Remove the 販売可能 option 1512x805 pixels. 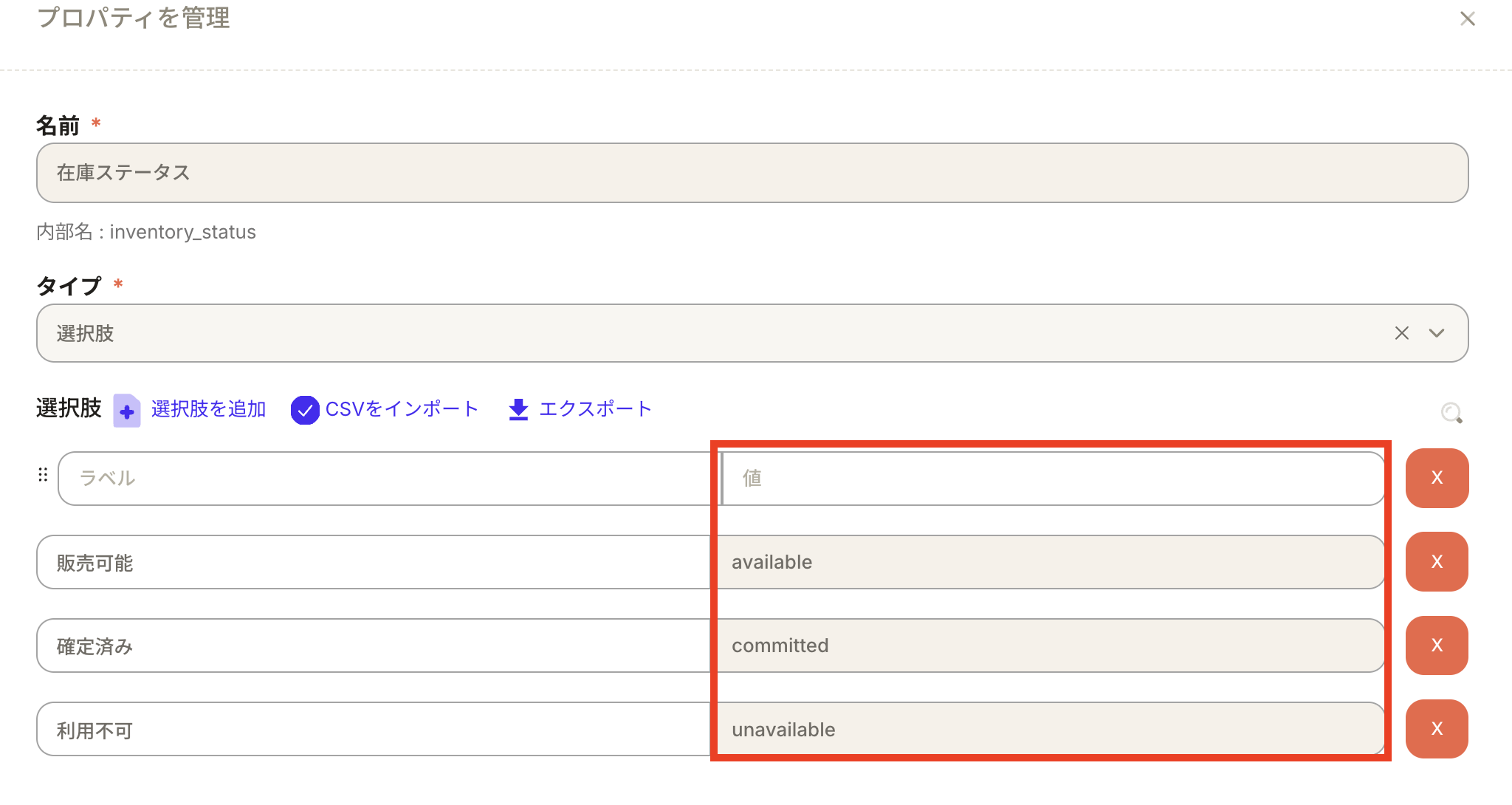coord(1436,561)
